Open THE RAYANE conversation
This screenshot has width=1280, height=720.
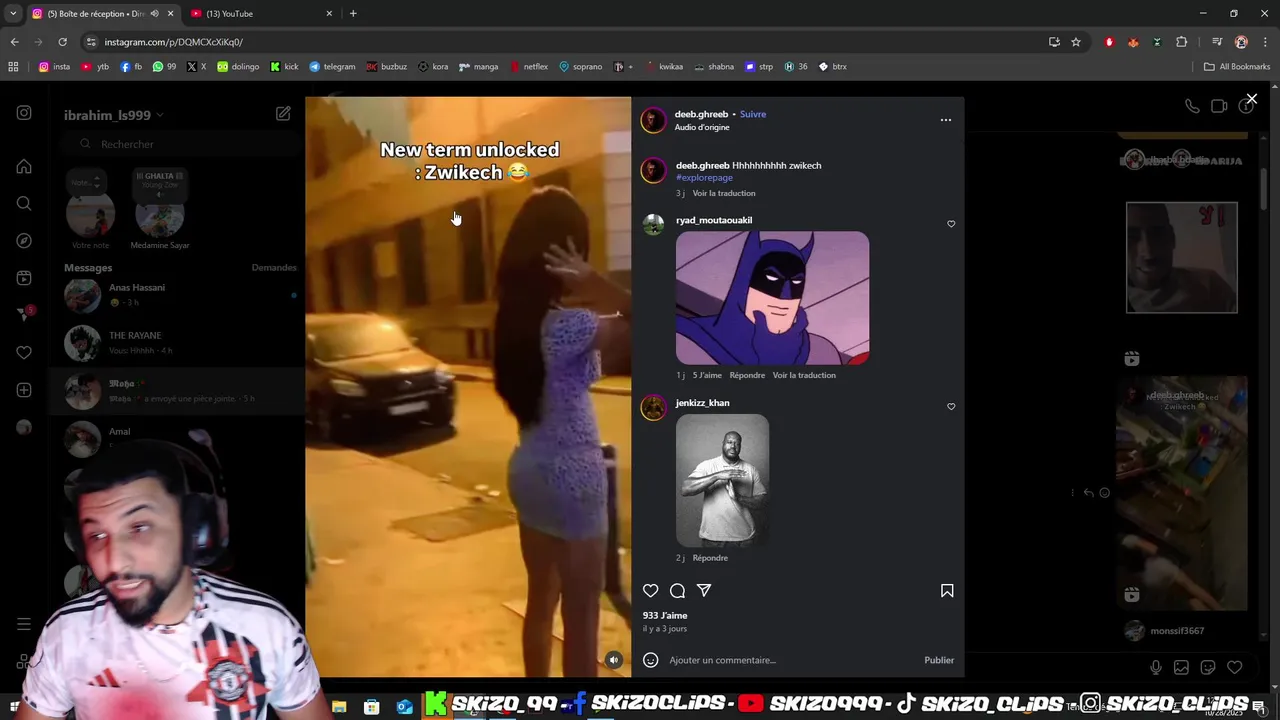pyautogui.click(x=176, y=343)
